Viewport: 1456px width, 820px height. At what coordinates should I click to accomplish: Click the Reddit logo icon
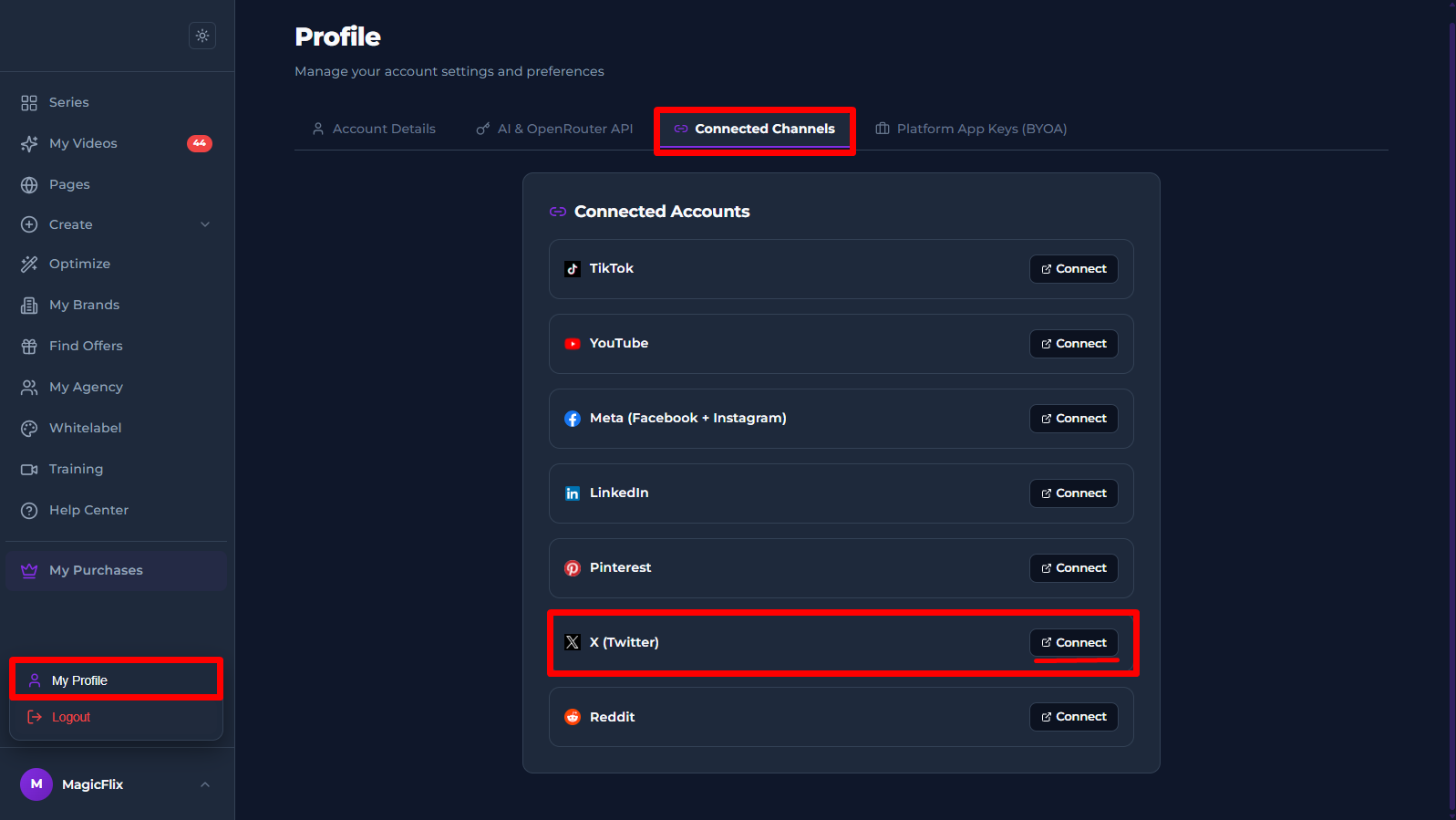pyautogui.click(x=573, y=717)
